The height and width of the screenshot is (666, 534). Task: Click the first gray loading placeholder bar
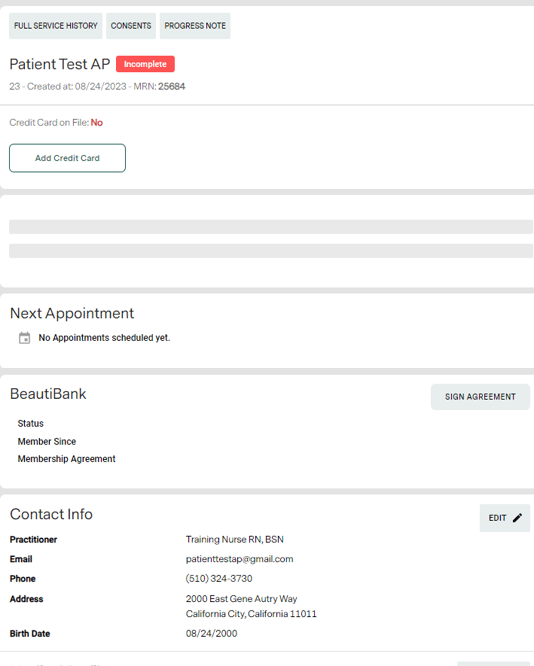(x=271, y=227)
